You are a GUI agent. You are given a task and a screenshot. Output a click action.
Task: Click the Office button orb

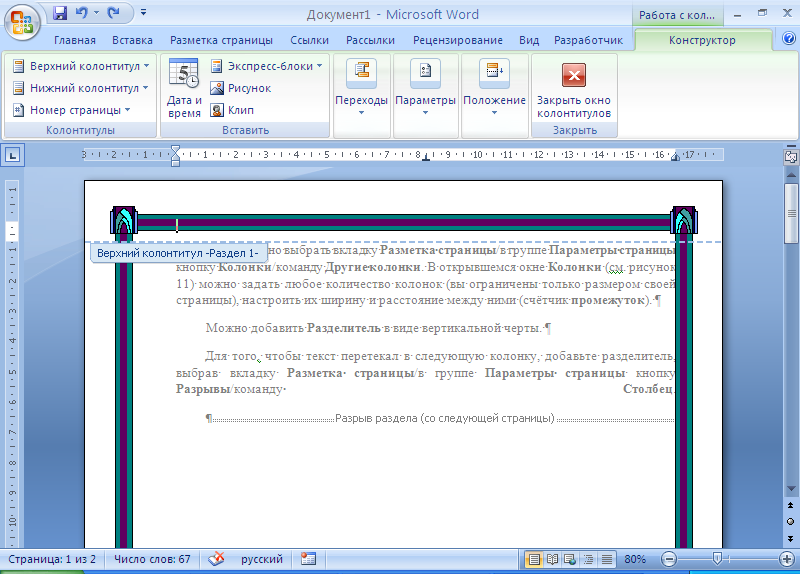22,22
